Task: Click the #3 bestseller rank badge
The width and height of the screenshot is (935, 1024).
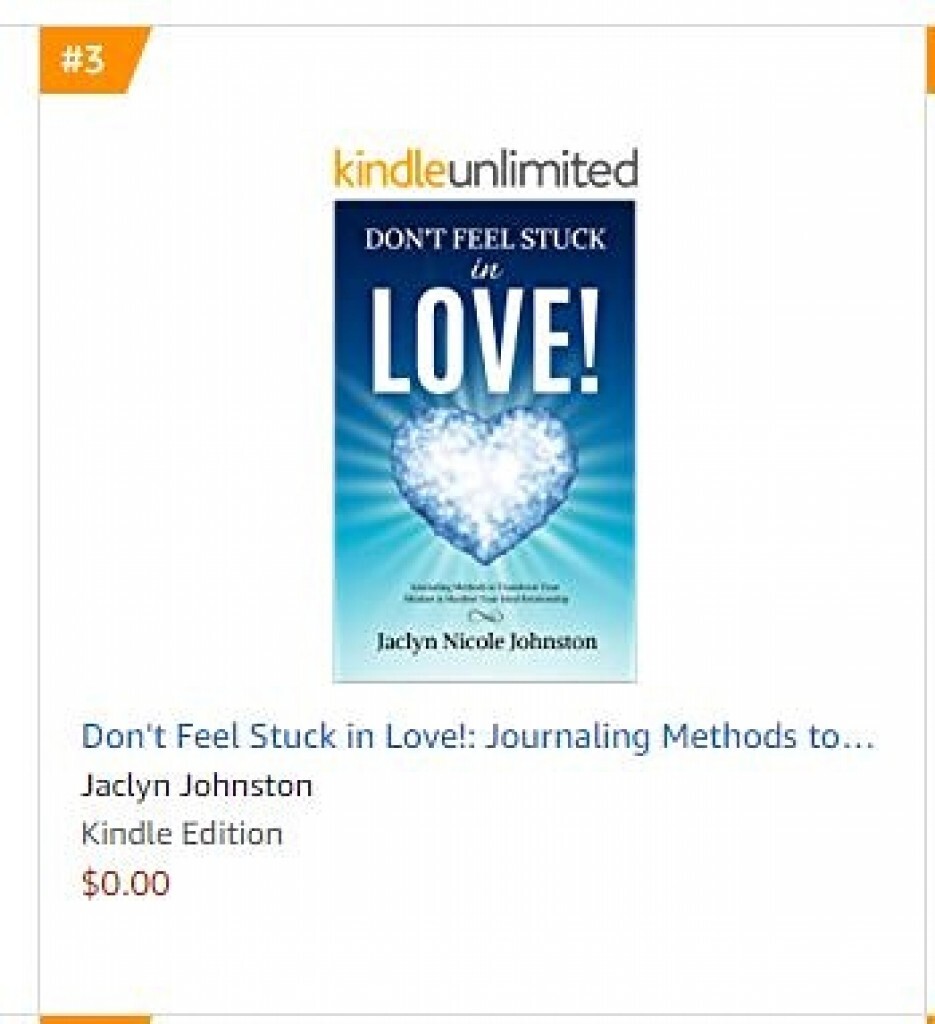Action: (88, 60)
